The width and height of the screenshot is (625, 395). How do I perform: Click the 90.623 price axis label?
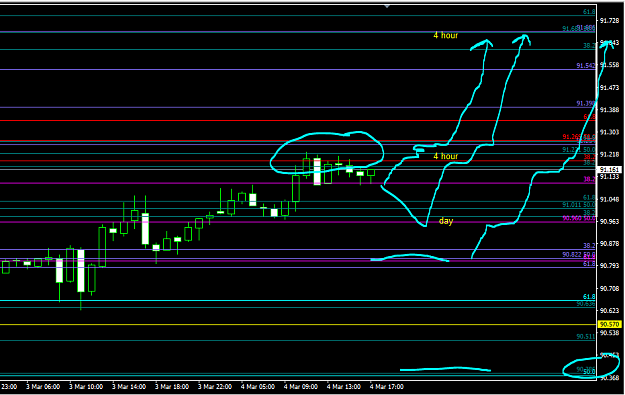point(609,310)
